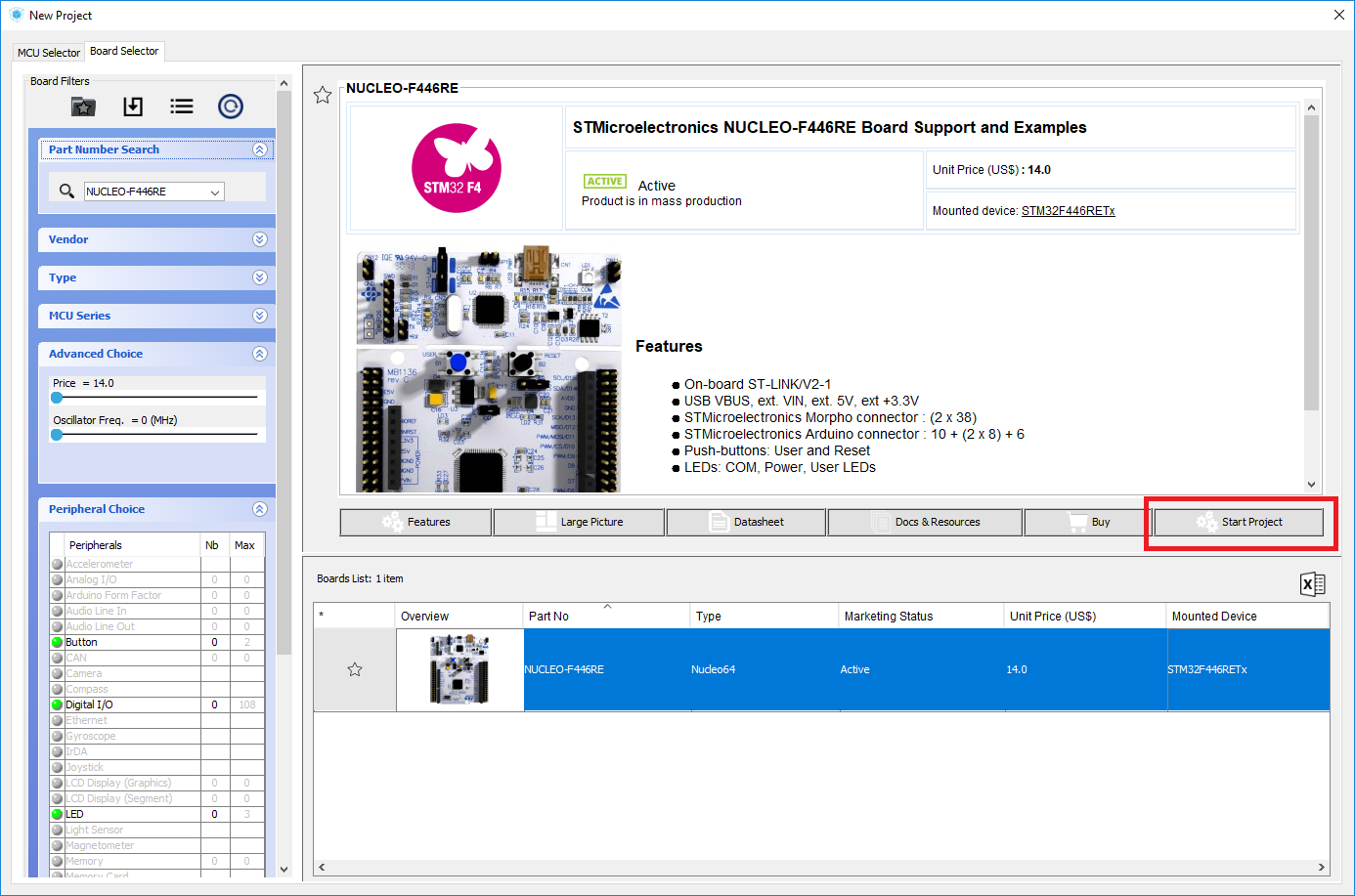This screenshot has width=1355, height=896.
Task: Click the Start Project button
Action: tap(1239, 522)
